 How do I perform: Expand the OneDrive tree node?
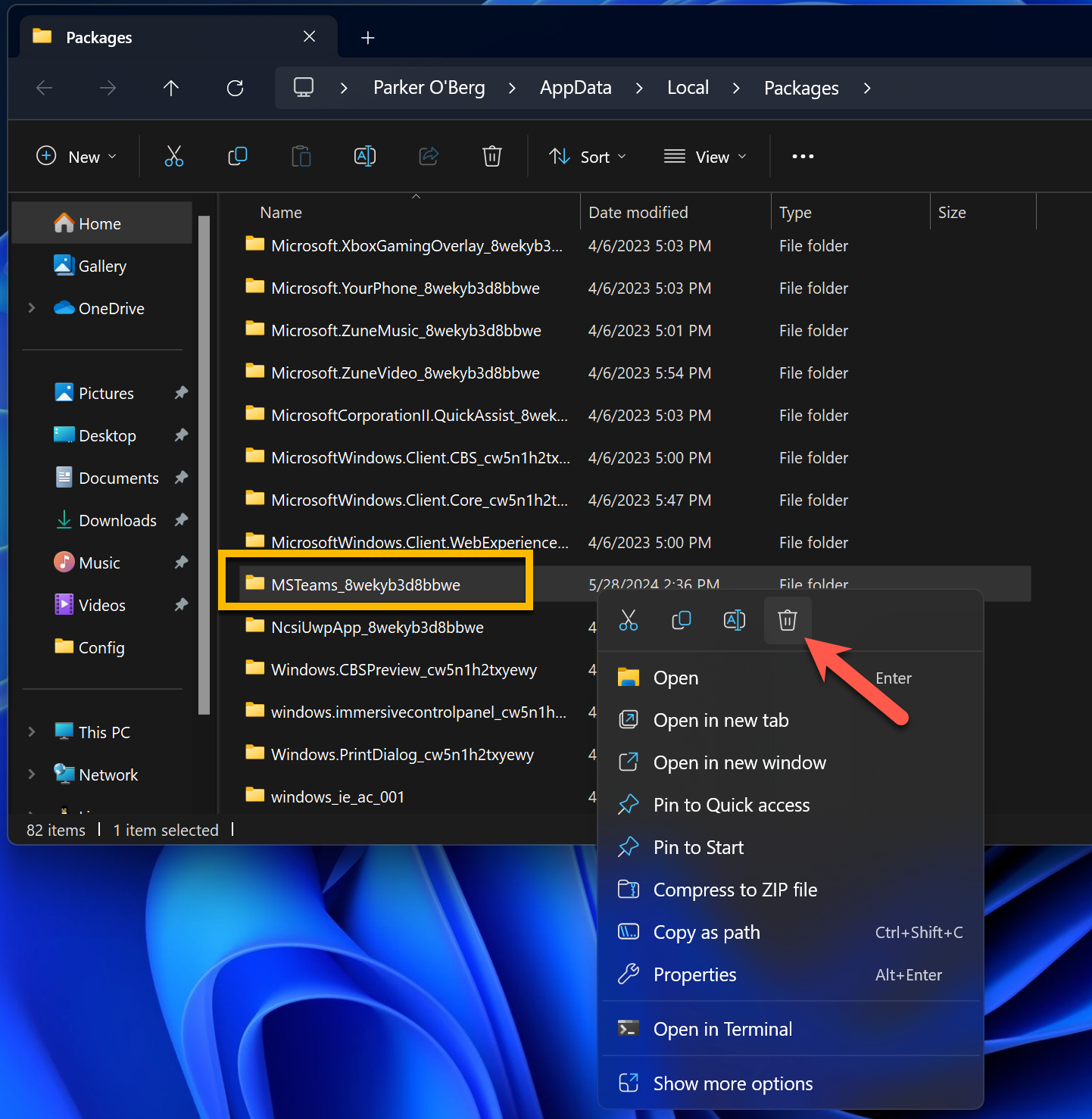32,308
